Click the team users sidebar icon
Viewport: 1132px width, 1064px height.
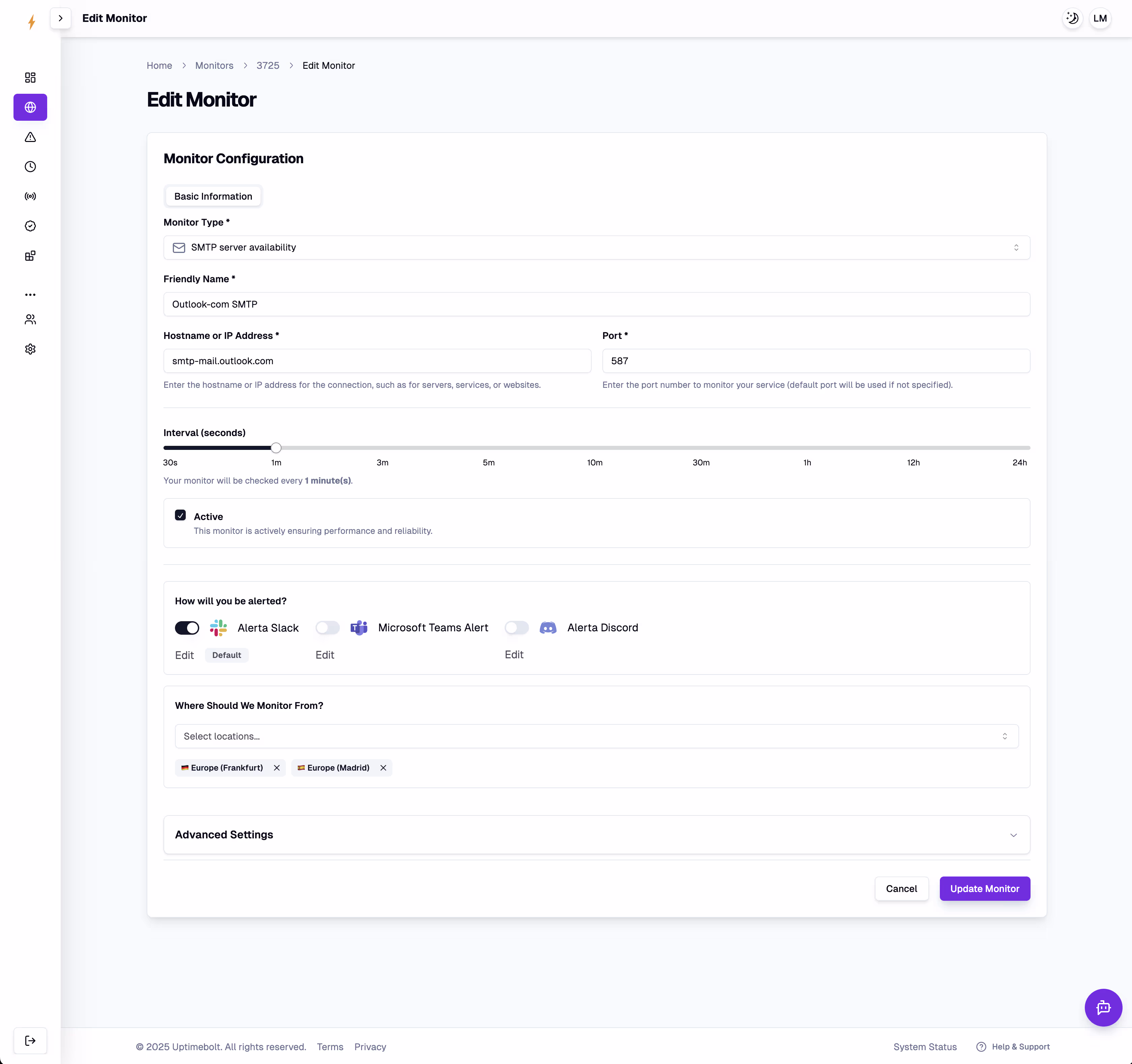coord(30,320)
